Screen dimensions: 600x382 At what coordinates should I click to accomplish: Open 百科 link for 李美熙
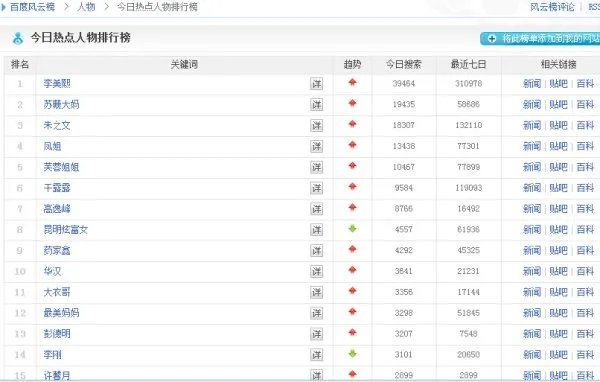(x=585, y=83)
